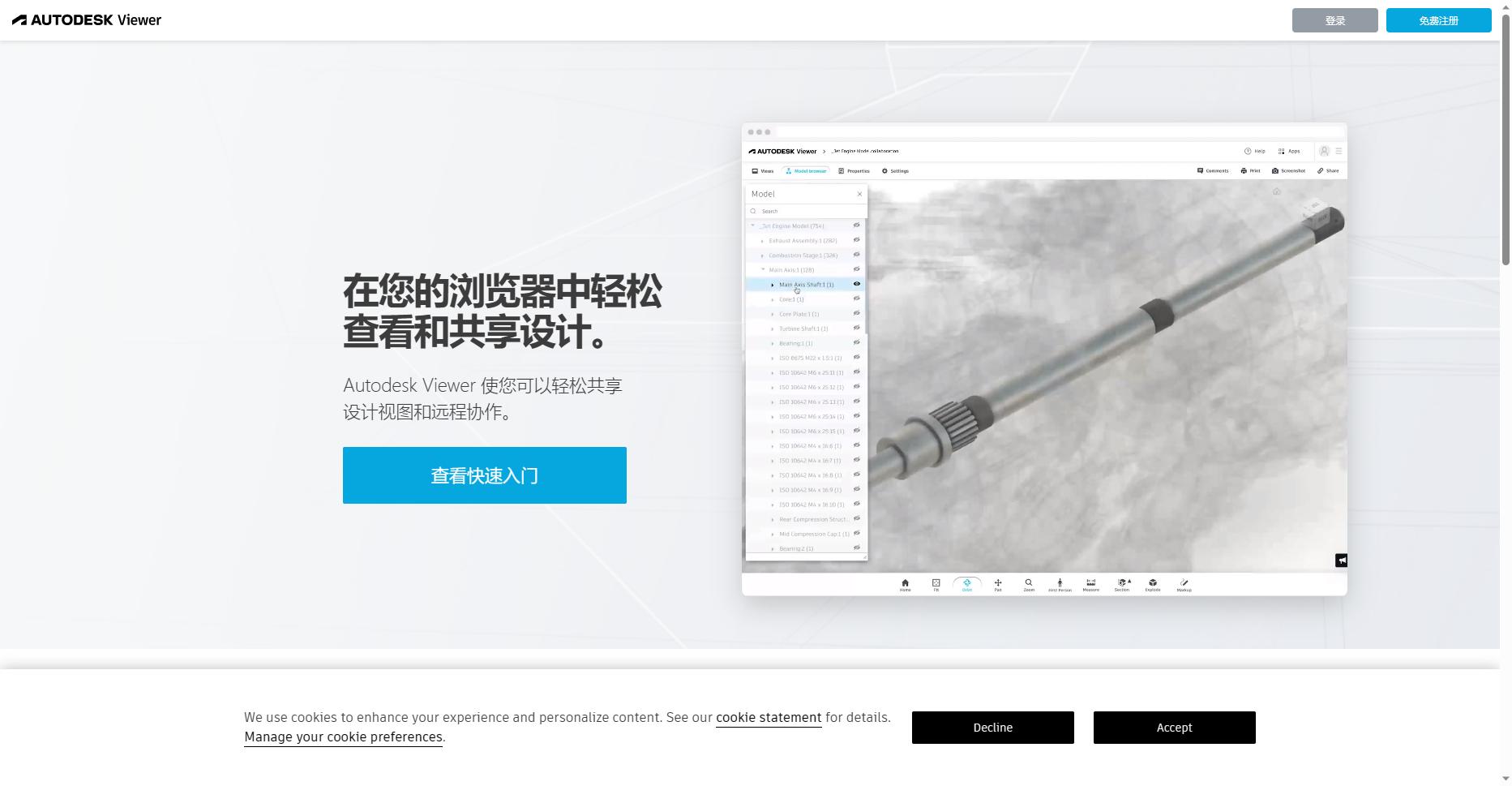This screenshot has height=786, width=1512.
Task: Take a Screenshot from the viewer header
Action: click(1287, 171)
